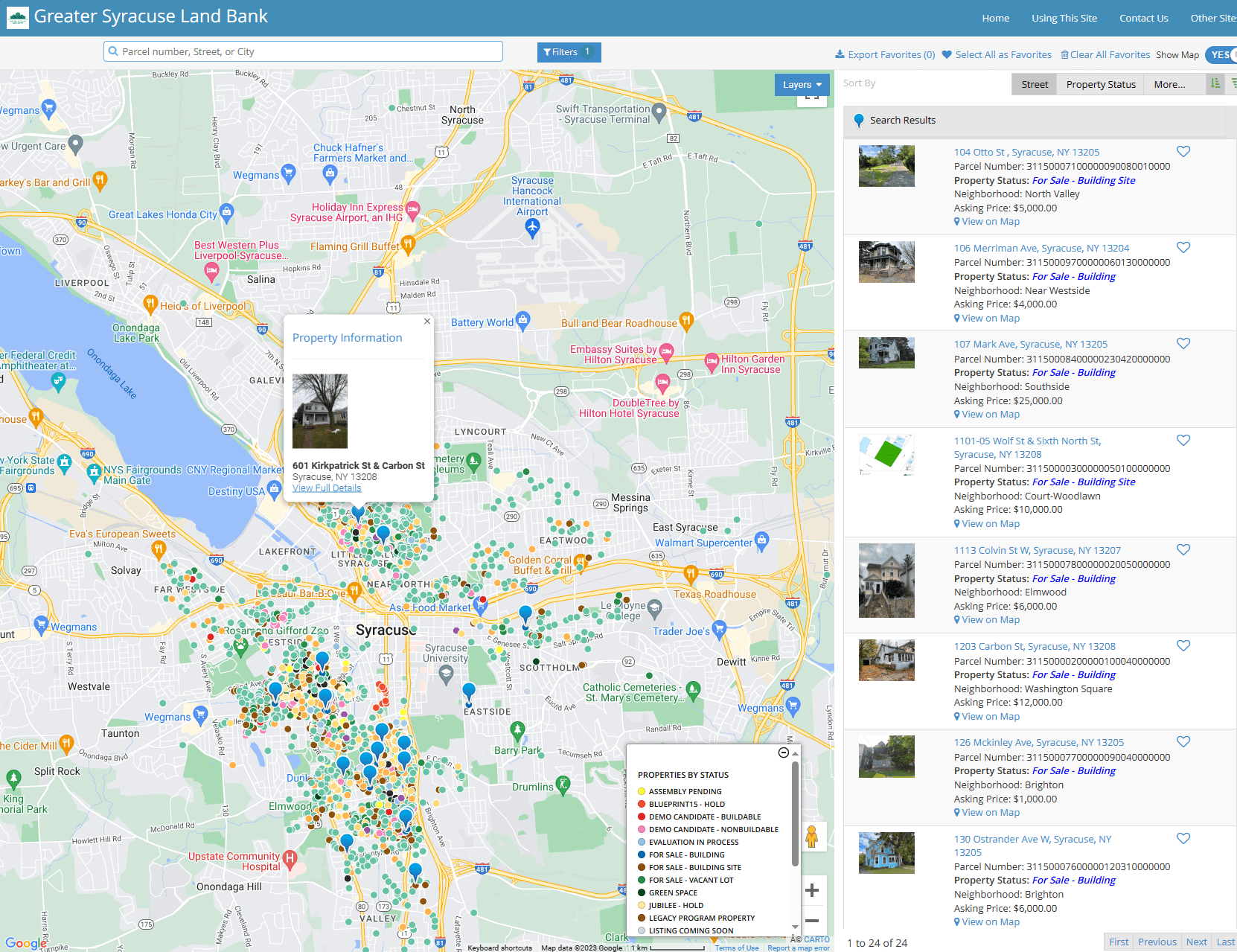Open Using This Site menu
Viewport: 1237px width, 952px height.
click(x=1064, y=18)
